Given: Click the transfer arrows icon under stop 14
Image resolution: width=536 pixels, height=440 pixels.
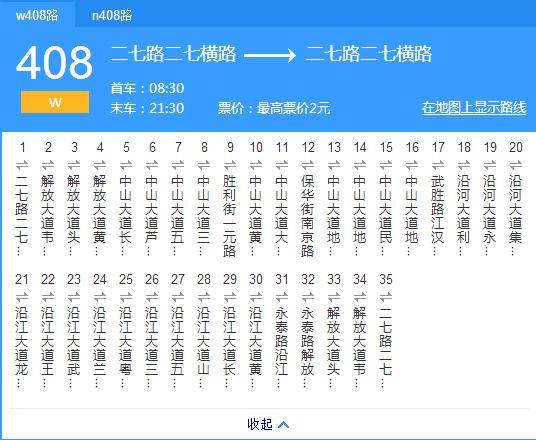Looking at the screenshot, I should tap(360, 164).
